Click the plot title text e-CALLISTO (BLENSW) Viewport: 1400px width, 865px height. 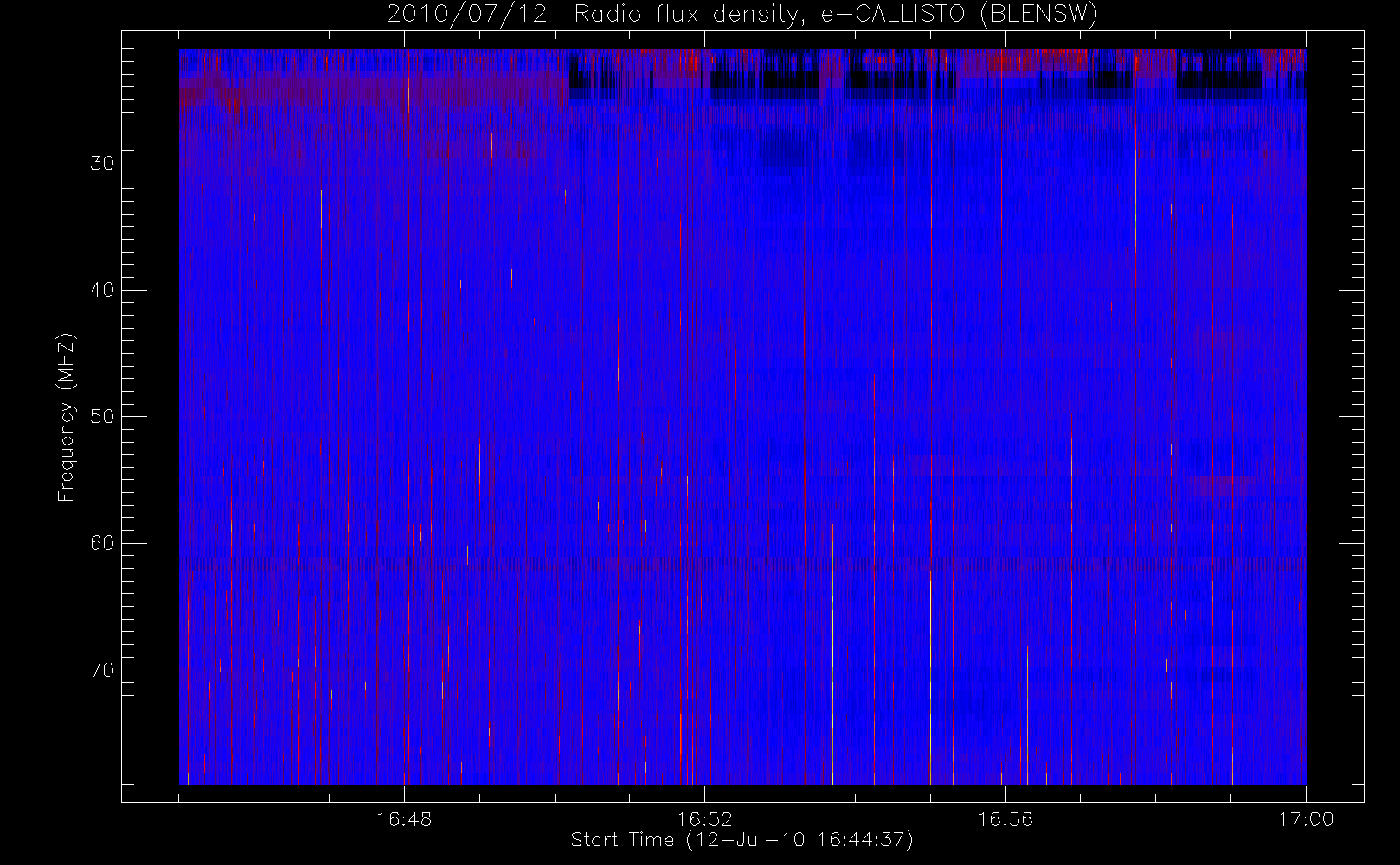959,15
